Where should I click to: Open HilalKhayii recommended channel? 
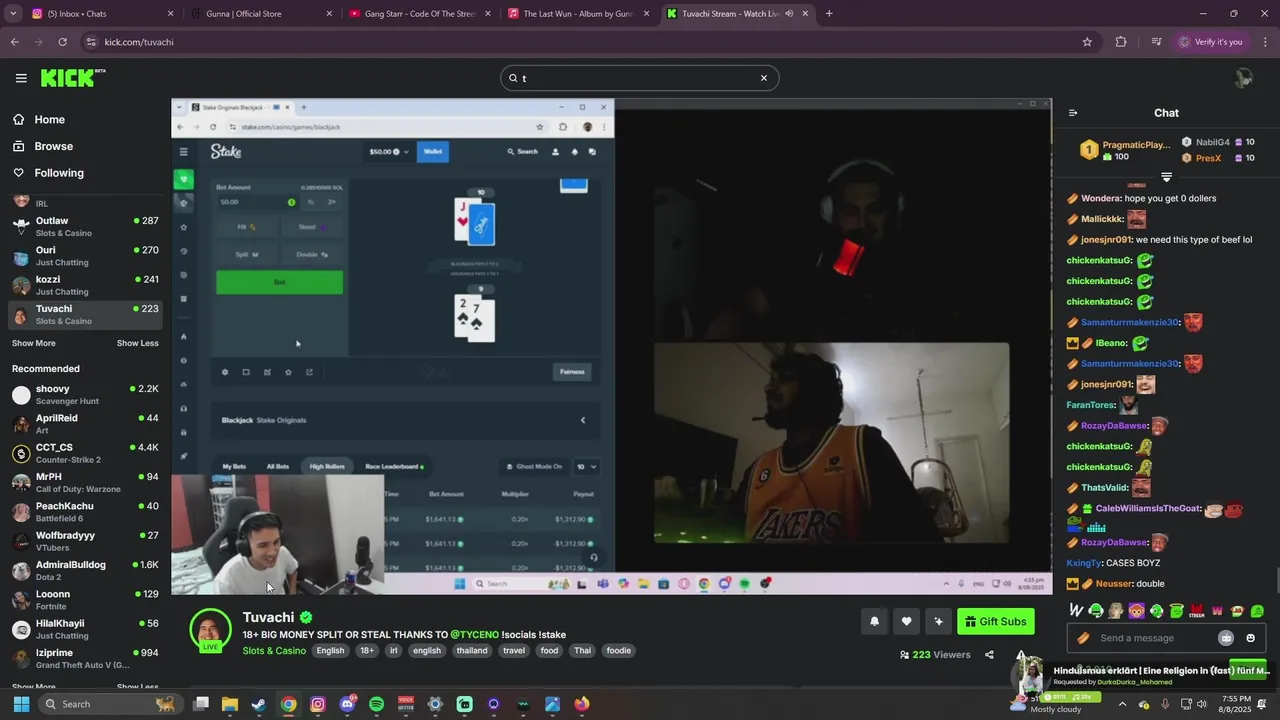[85, 629]
